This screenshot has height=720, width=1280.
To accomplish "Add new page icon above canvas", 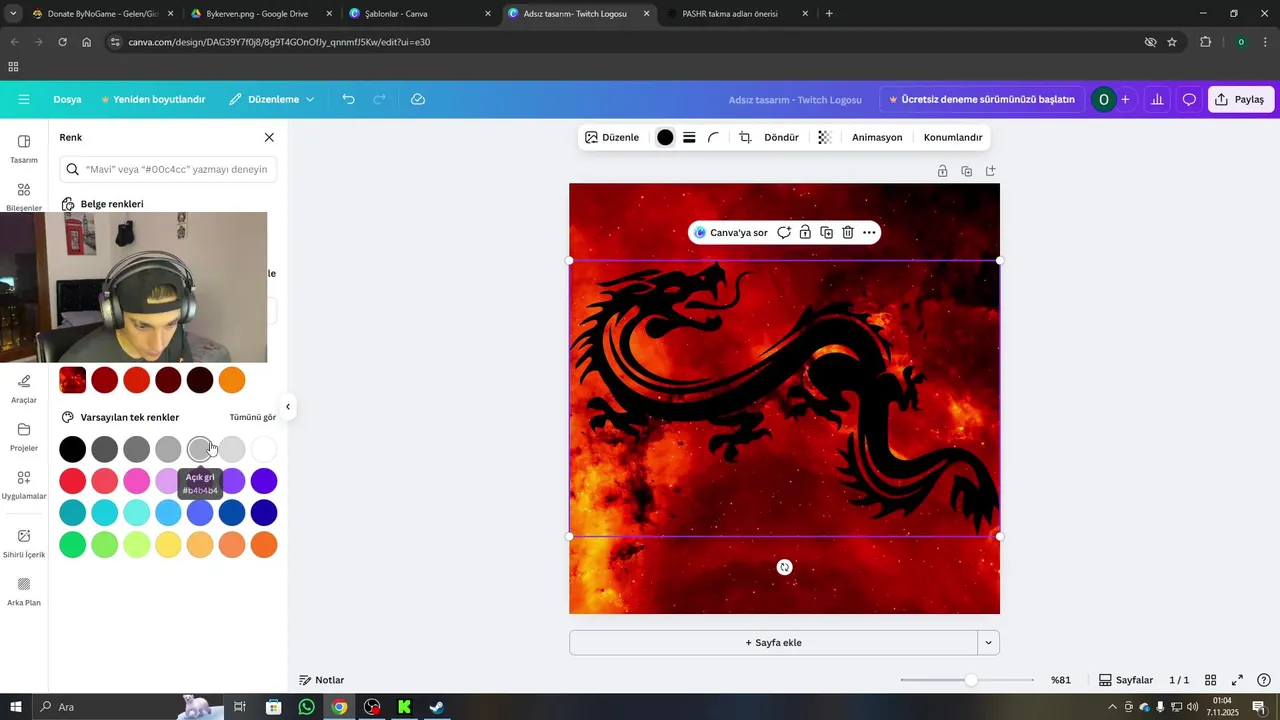I will point(990,171).
